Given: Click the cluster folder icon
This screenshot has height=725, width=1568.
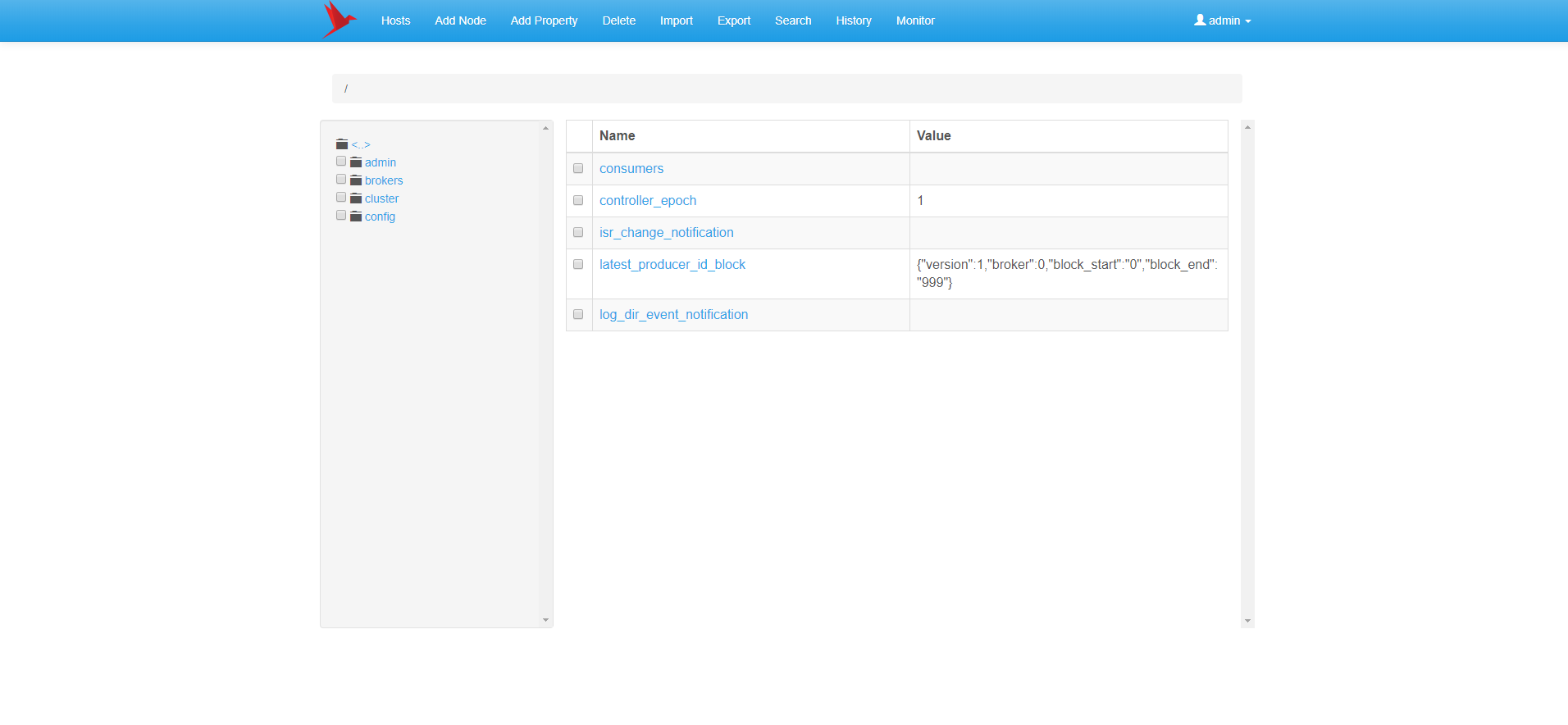Looking at the screenshot, I should [356, 198].
